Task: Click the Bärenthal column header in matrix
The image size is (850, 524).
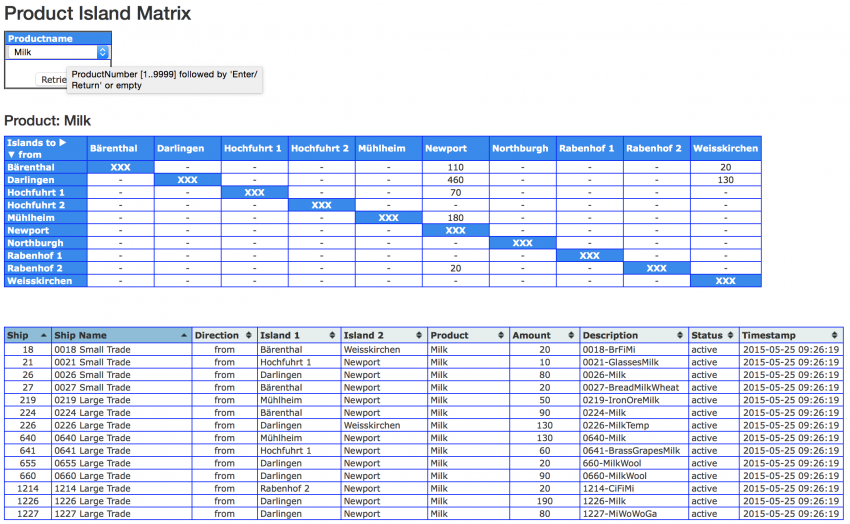Action: click(120, 148)
